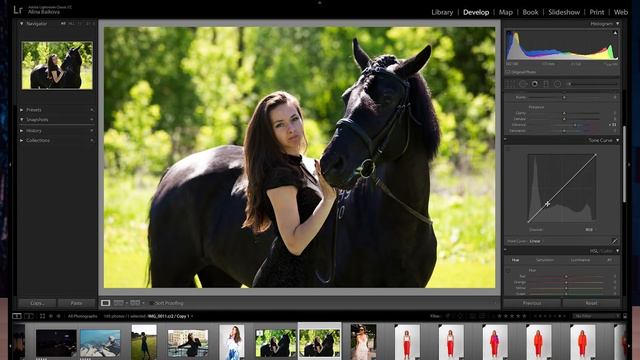Viewport: 640px width, 360px height.
Task: Adjust the Vibrance slider handle
Action: (575, 125)
